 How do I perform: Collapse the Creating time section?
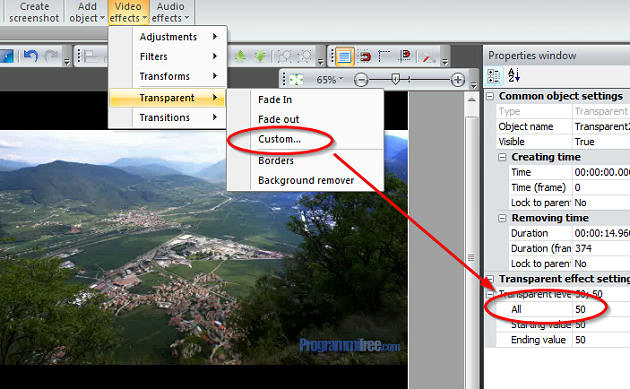[x=502, y=157]
